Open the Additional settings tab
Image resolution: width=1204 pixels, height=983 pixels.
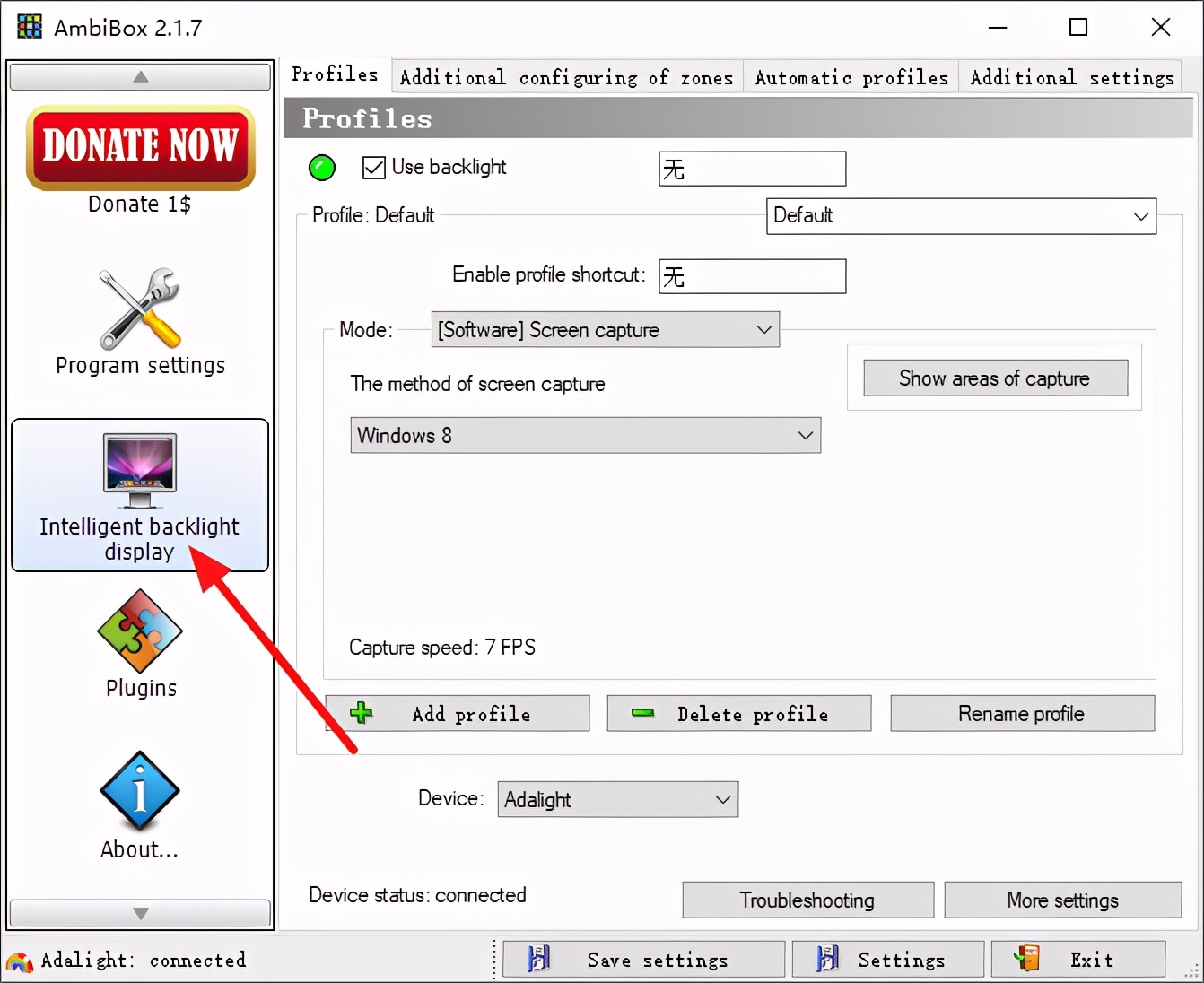tap(1072, 78)
